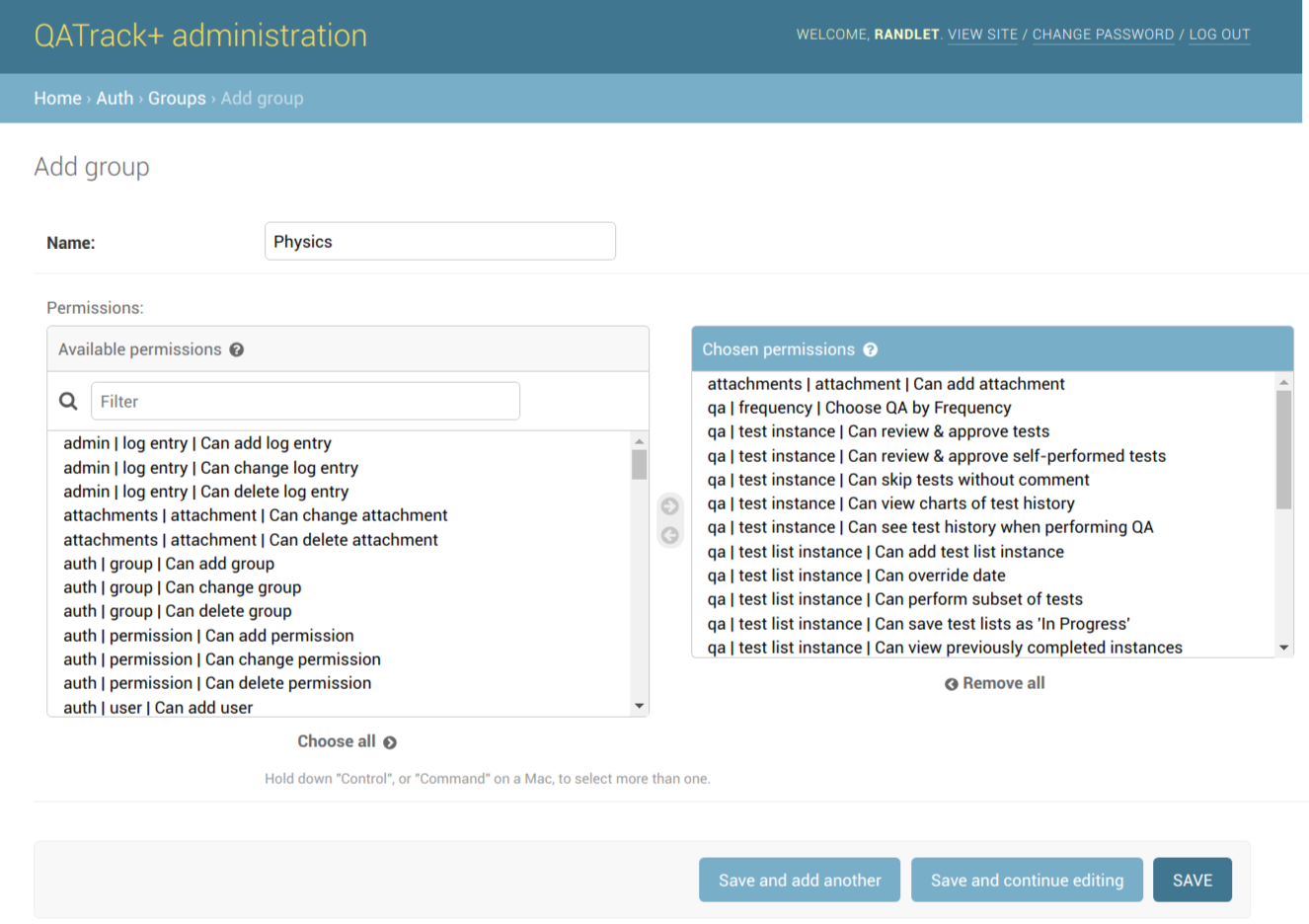This screenshot has width=1309, height=924.
Task: Click the right arrow to choose permission
Action: 670,506
